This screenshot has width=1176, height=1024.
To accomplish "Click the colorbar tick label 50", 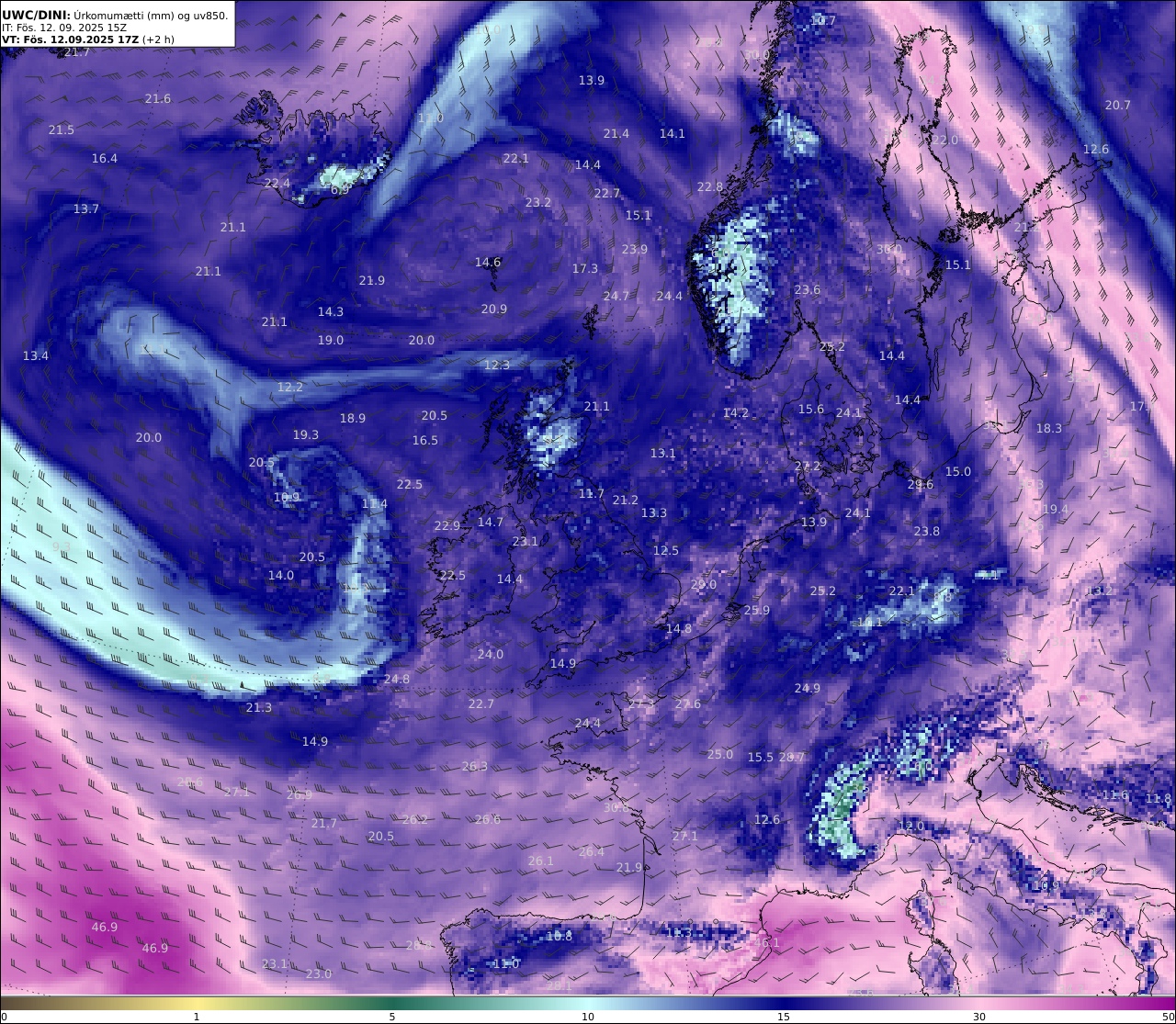I will (1169, 1017).
